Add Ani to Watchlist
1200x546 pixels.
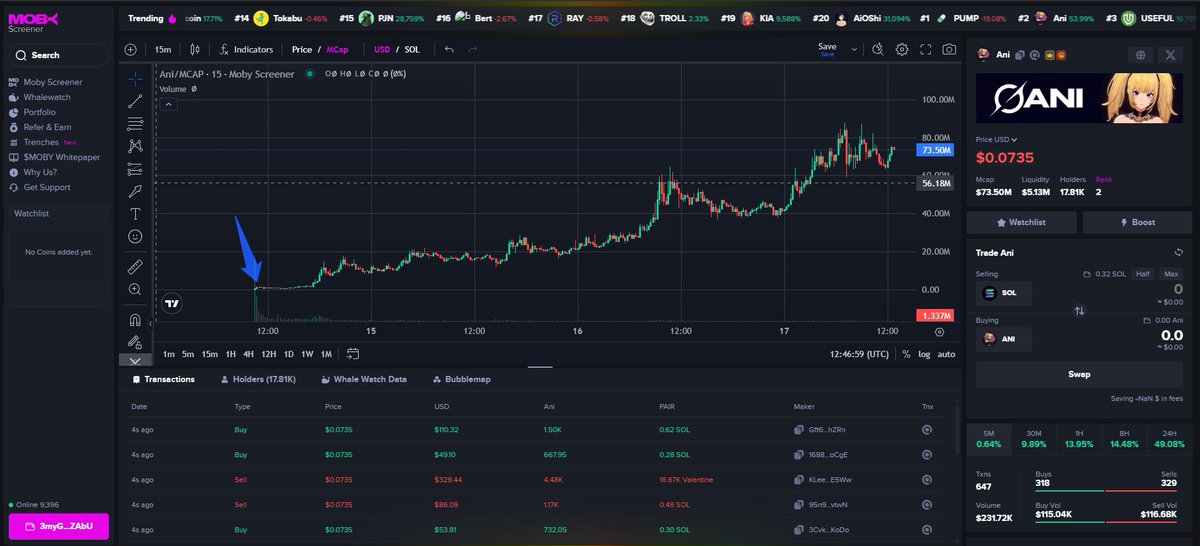tap(1021, 222)
